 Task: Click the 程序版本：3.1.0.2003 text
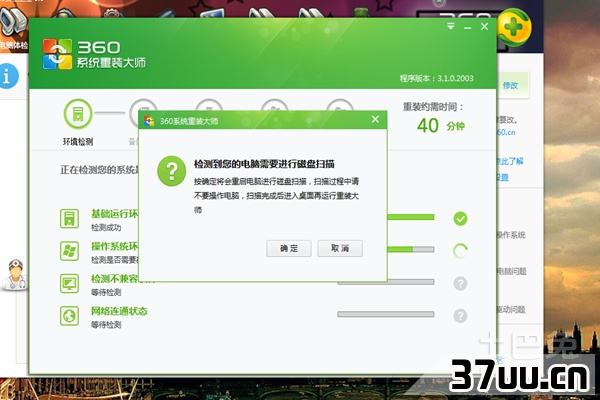[437, 78]
